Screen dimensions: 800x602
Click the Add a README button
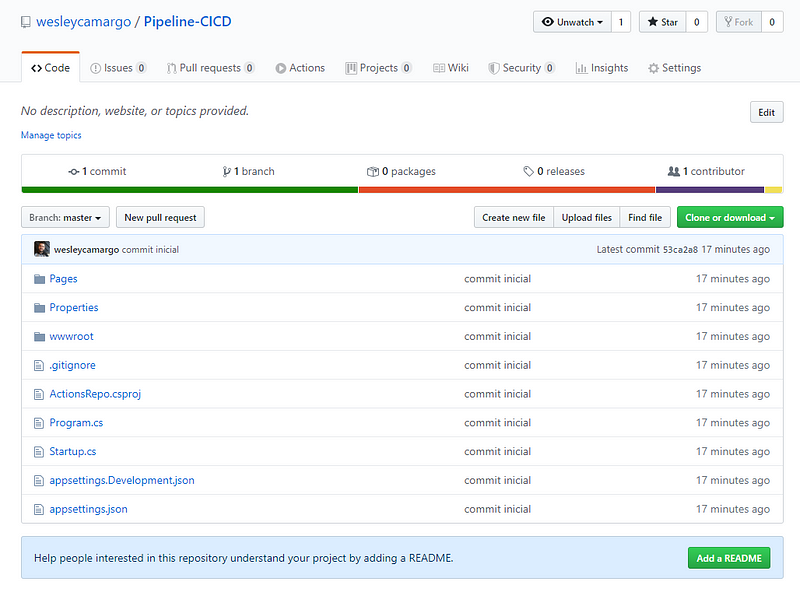click(x=728, y=558)
